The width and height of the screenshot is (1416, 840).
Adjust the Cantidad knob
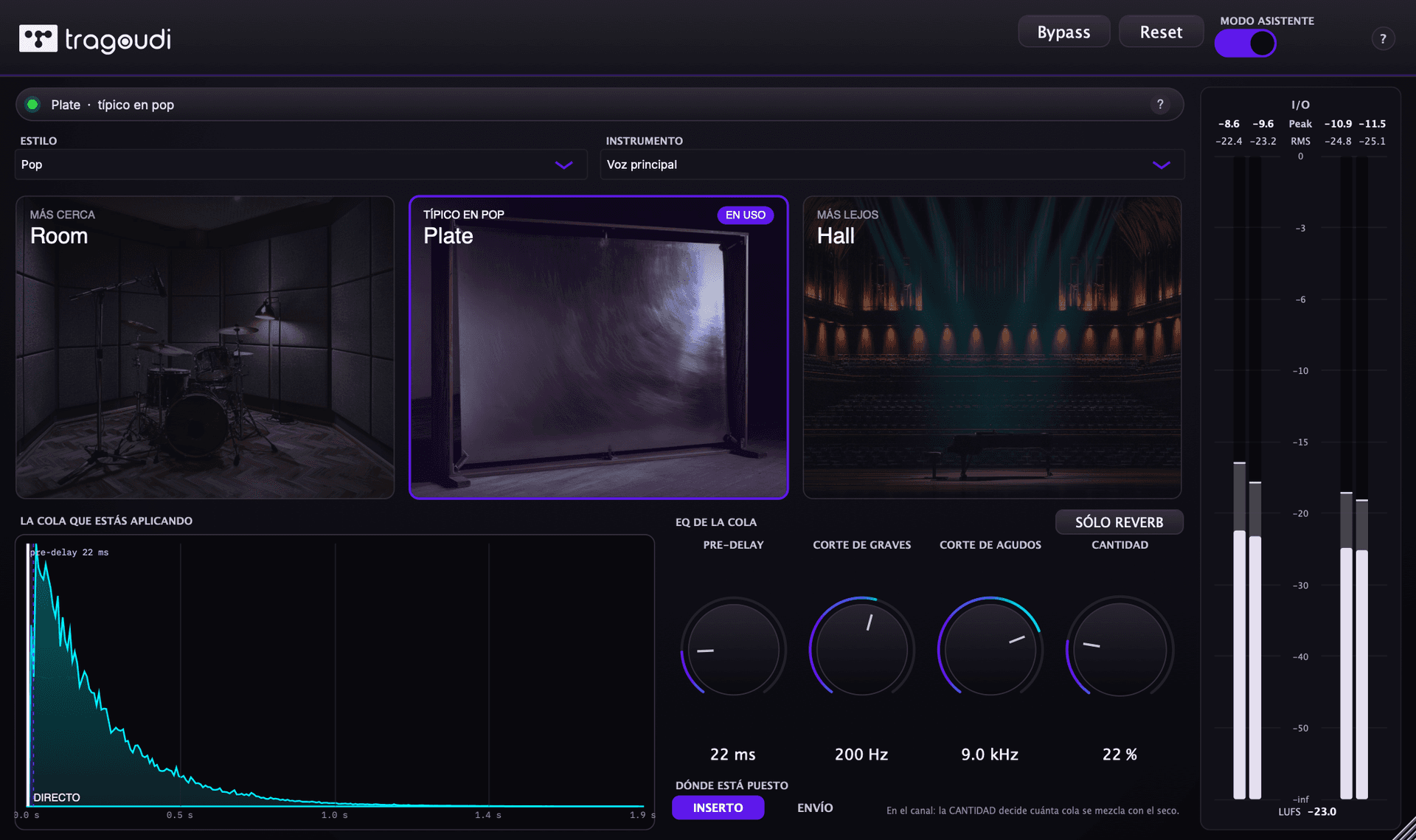click(1120, 649)
